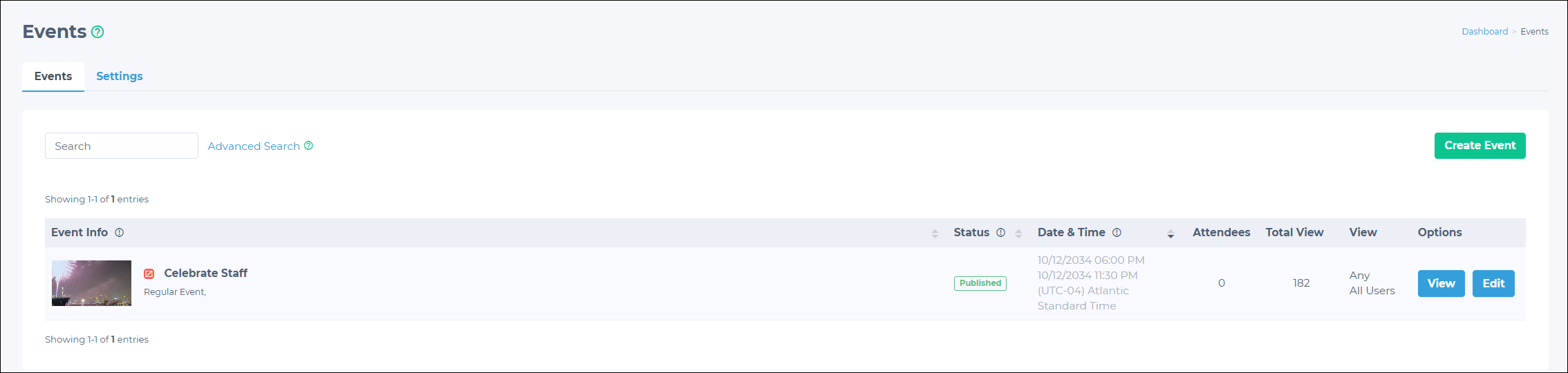Focus the Search input field
1568x373 pixels.
pos(122,146)
